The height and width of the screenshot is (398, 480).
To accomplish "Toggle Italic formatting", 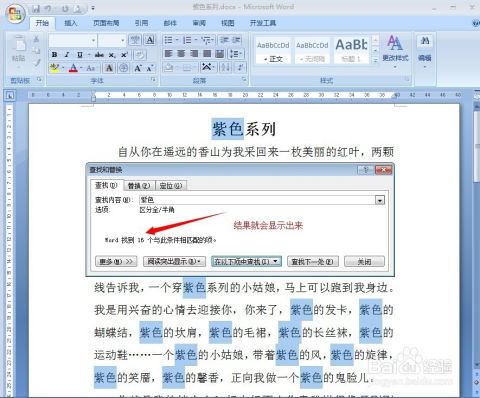I will (67, 55).
